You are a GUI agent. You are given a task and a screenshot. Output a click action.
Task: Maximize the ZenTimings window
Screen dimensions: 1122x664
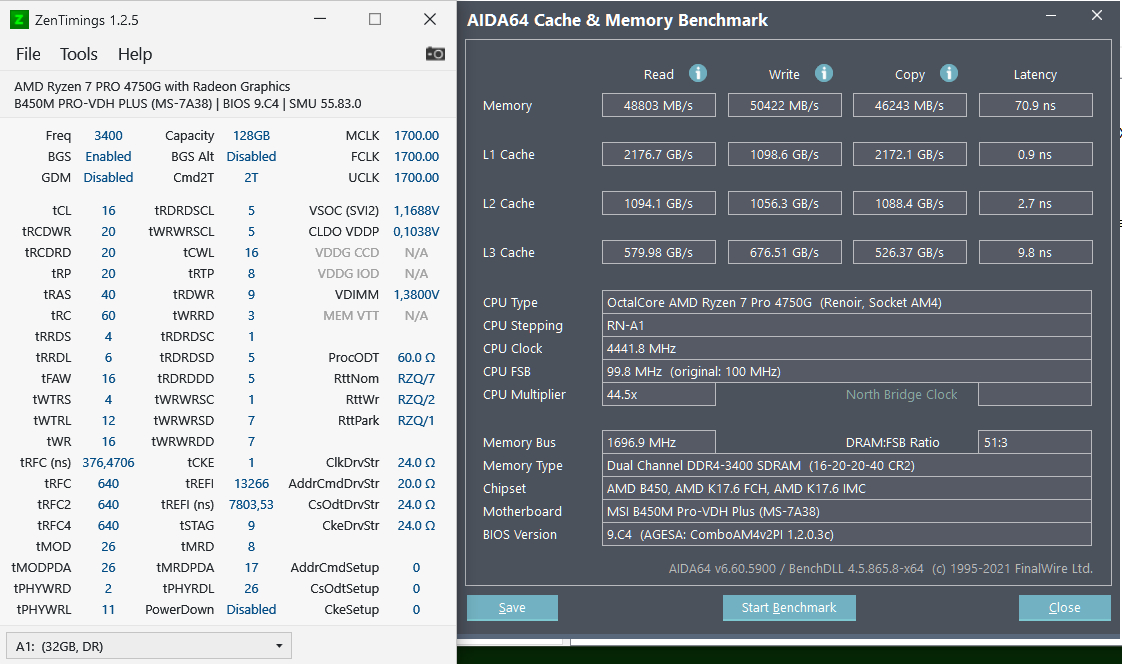click(375, 19)
